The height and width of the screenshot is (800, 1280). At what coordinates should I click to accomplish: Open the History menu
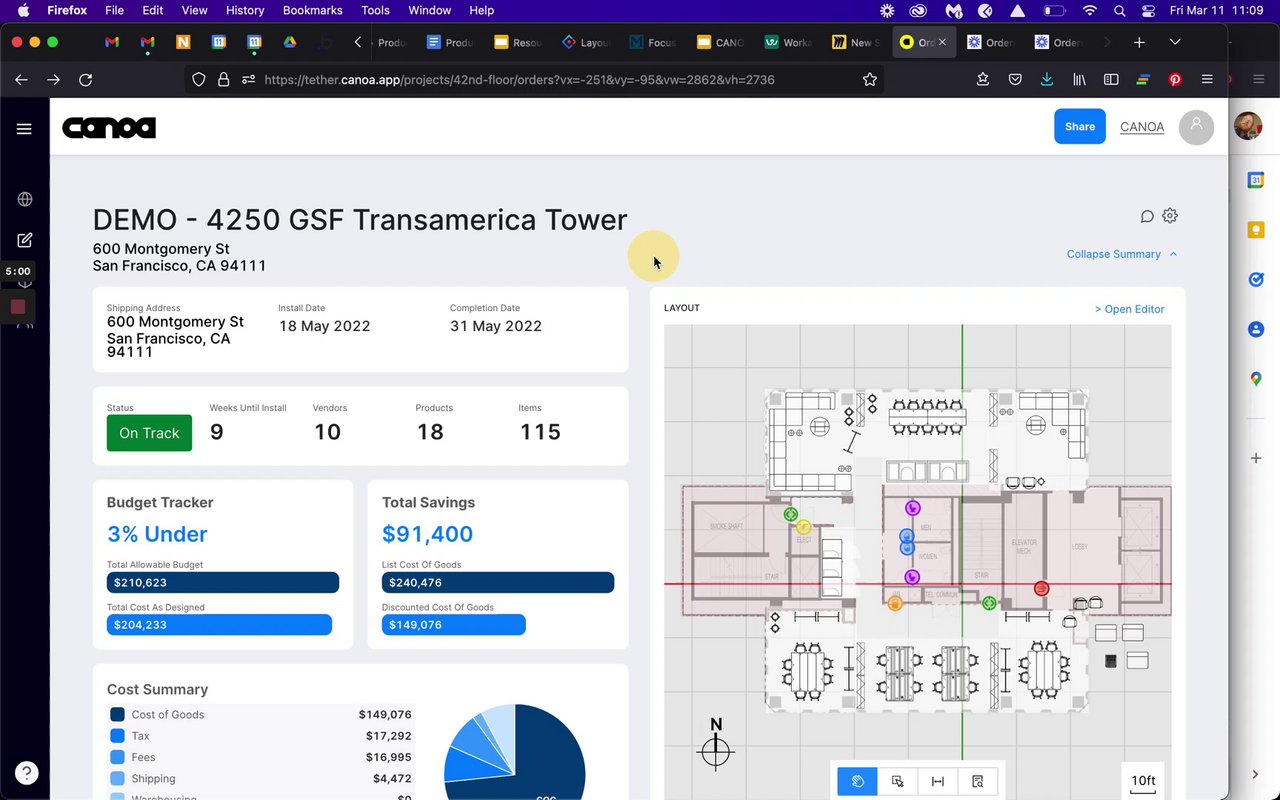click(245, 11)
